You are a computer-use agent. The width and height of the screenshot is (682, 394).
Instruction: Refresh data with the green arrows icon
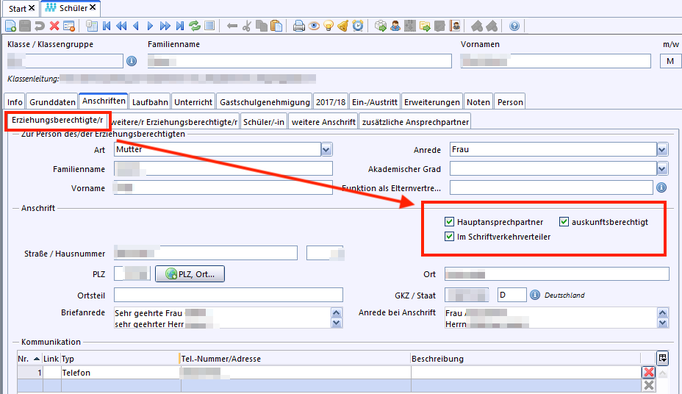click(194, 26)
